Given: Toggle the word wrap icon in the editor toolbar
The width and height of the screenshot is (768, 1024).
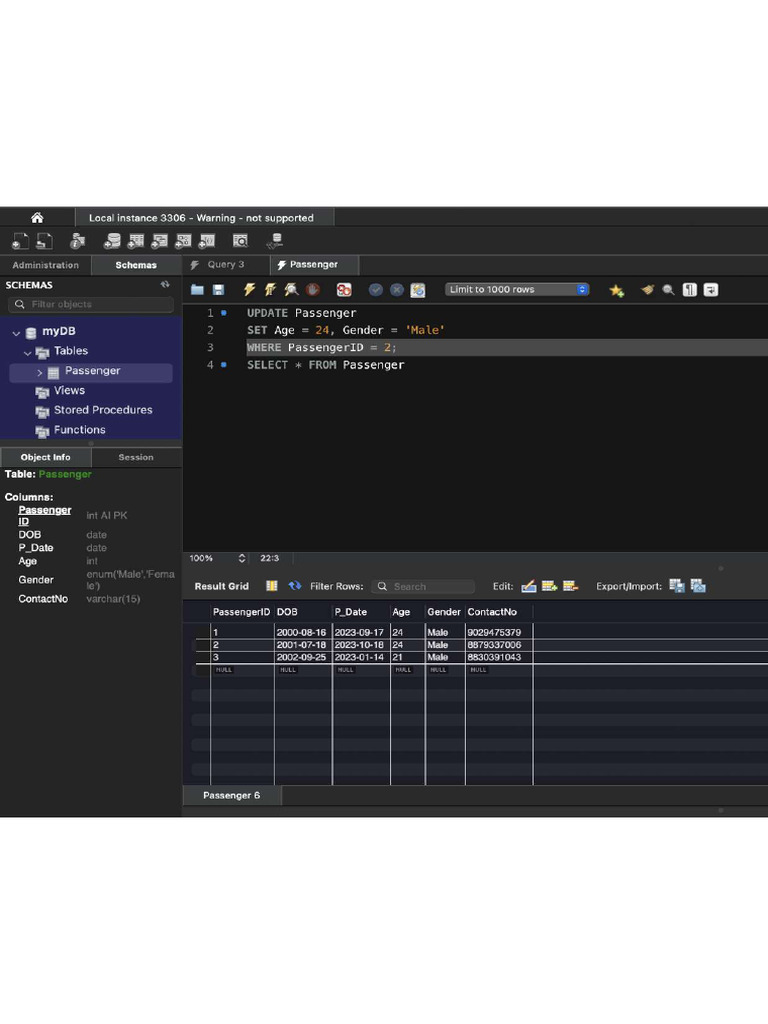Looking at the screenshot, I should [711, 290].
